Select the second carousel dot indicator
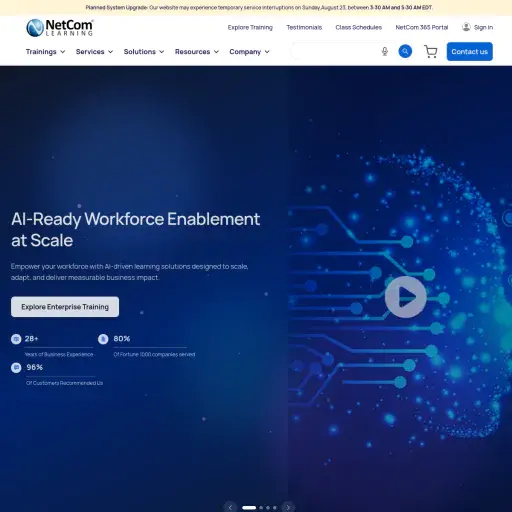The image size is (512, 512). tap(261, 508)
